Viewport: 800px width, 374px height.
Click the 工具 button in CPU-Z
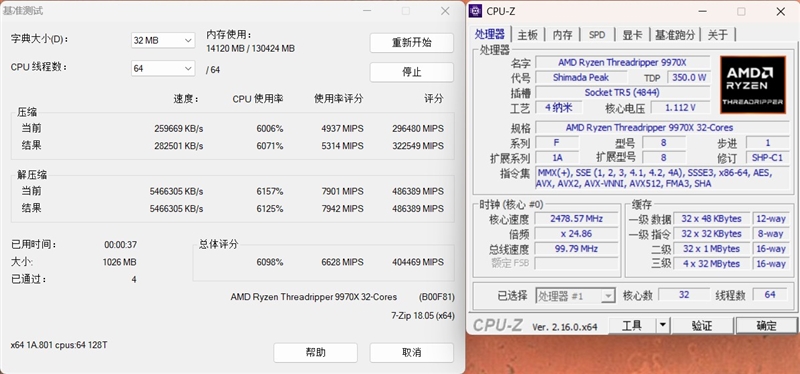[x=632, y=325]
